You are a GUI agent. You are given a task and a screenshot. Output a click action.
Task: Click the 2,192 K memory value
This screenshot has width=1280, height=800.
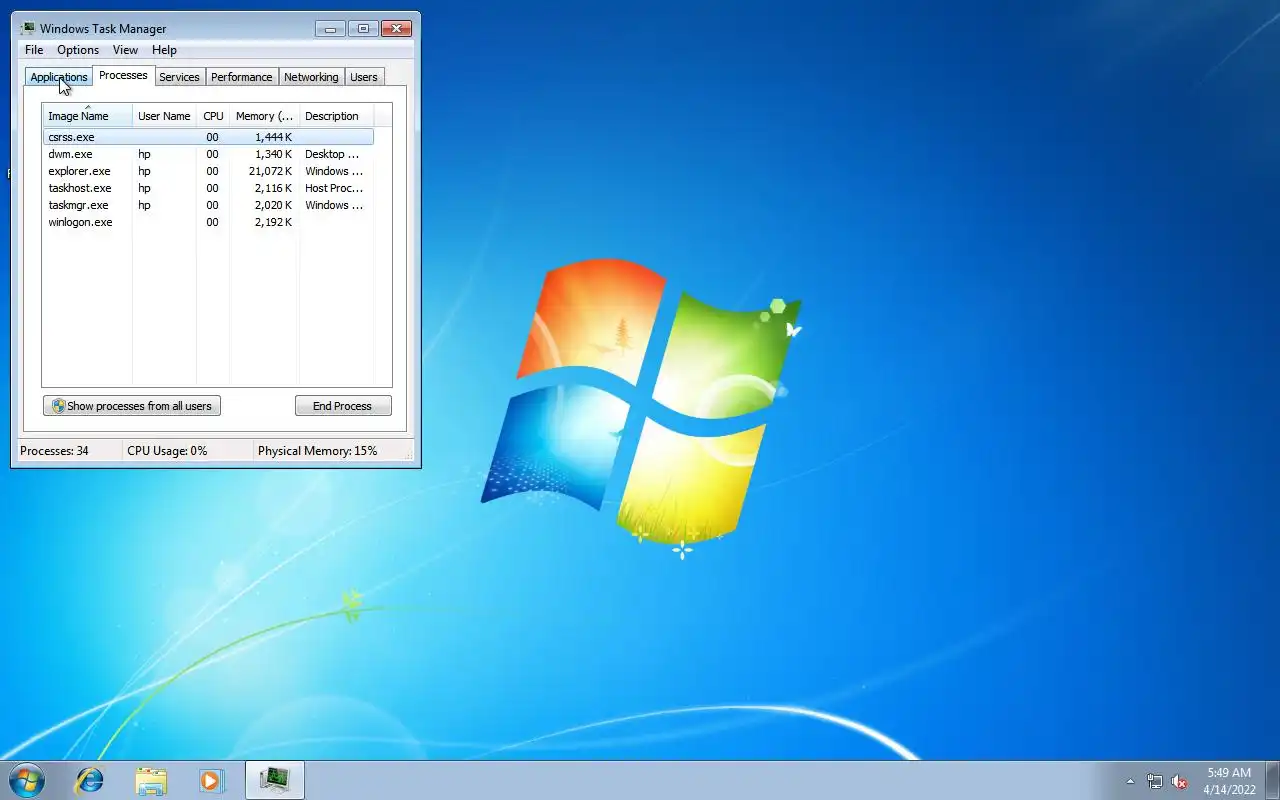(x=273, y=222)
